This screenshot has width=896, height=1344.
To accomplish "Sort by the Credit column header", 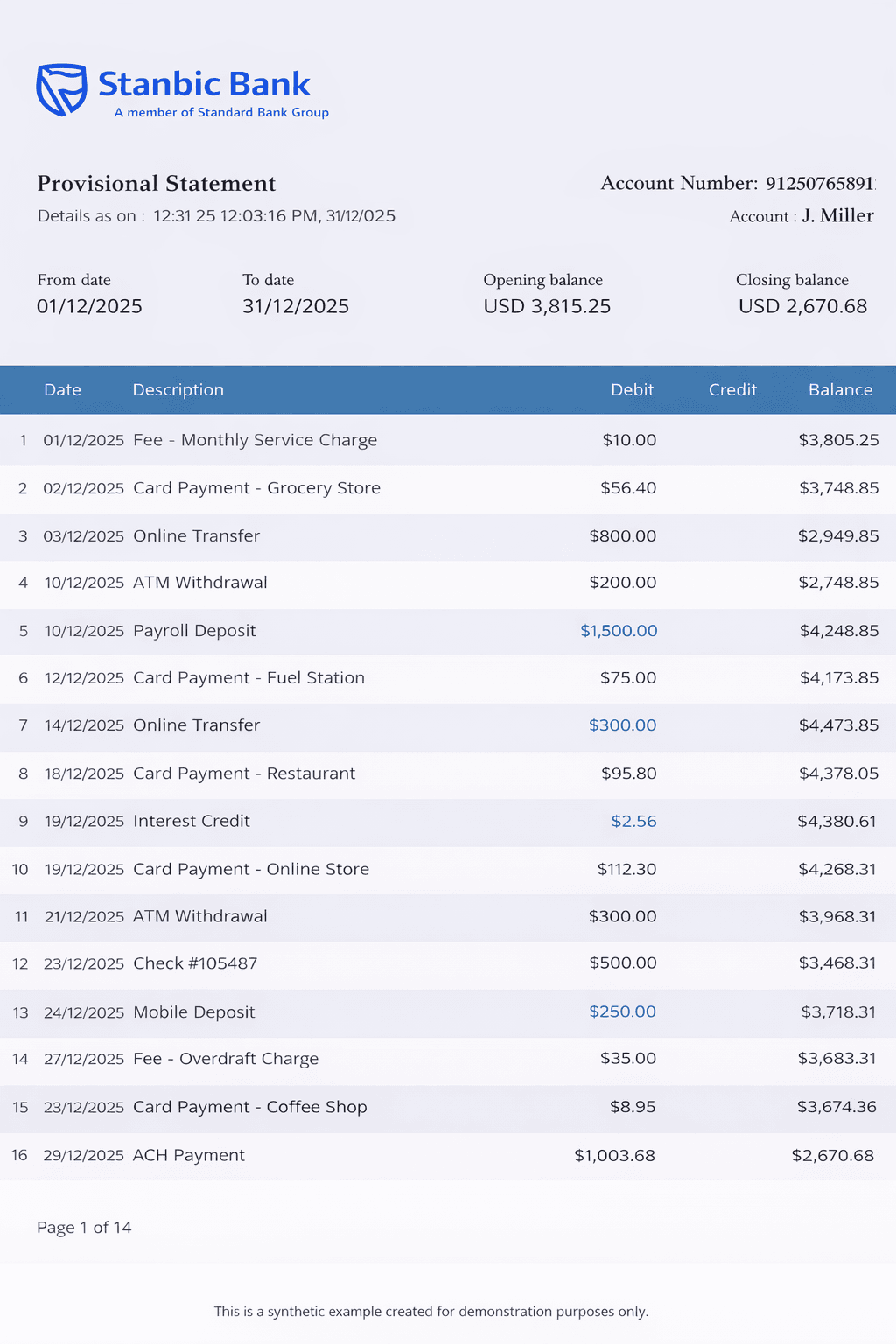I will click(x=732, y=389).
